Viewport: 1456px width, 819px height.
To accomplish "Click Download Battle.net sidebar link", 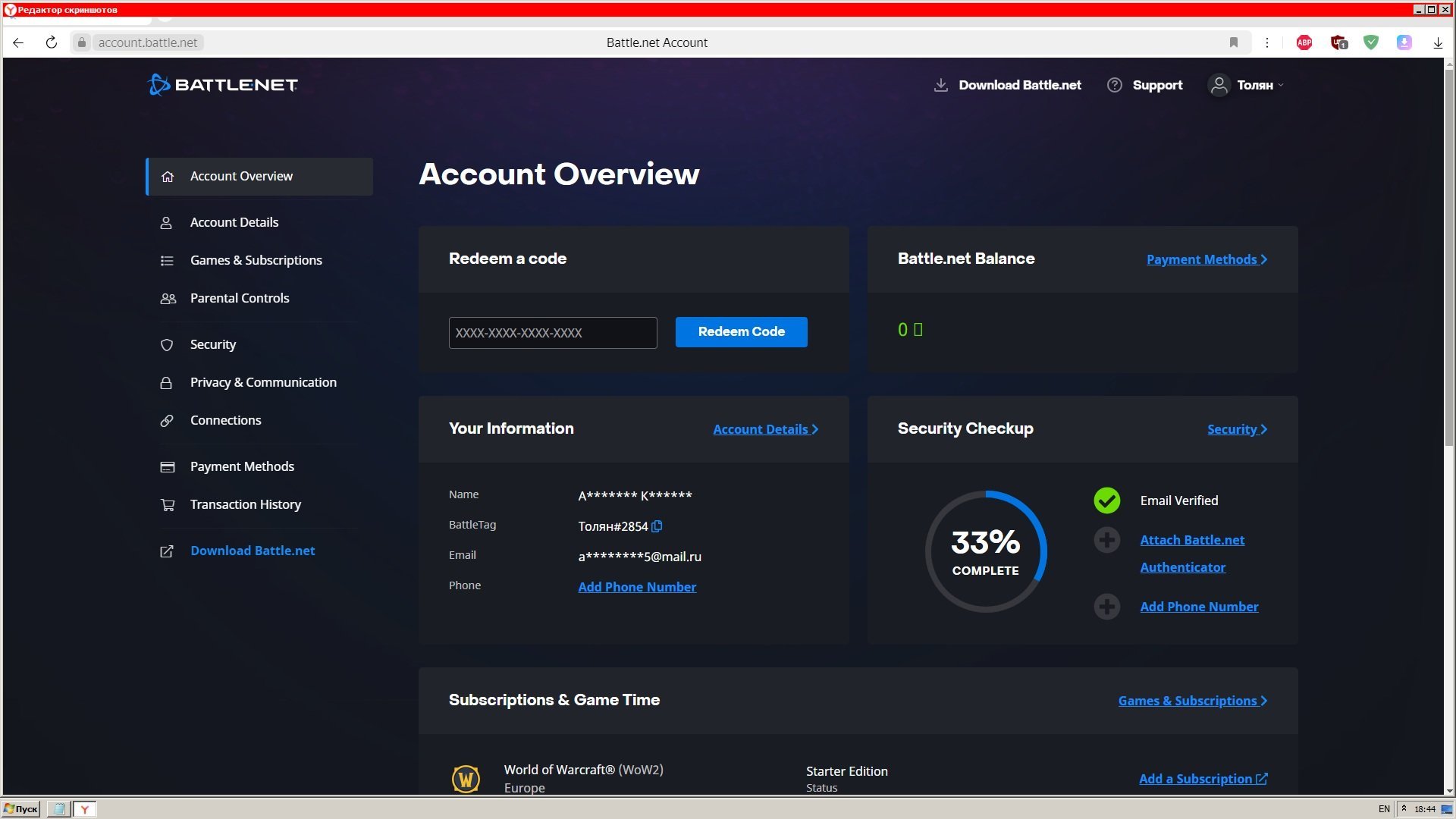I will pos(253,551).
